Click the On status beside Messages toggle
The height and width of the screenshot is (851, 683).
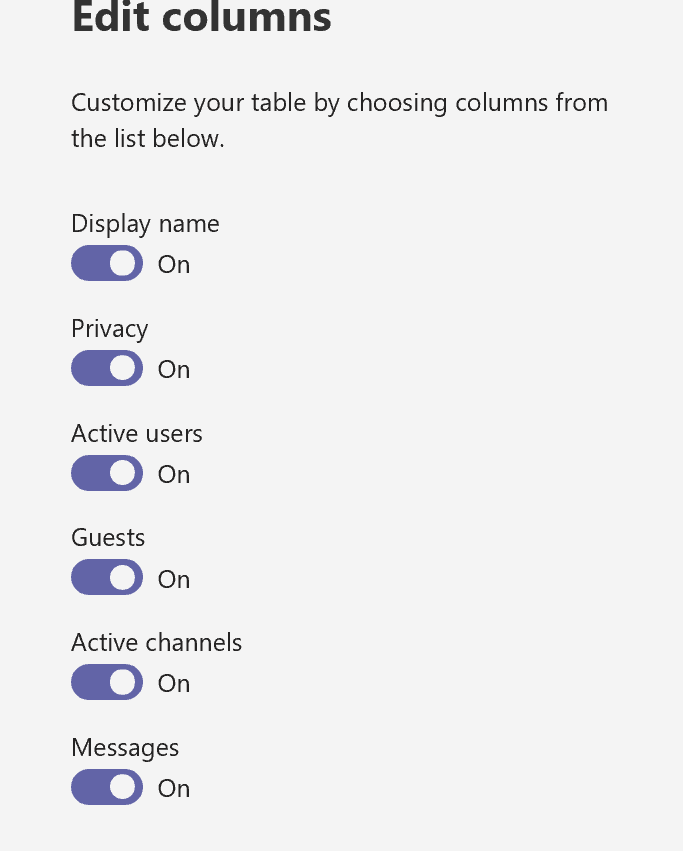point(174,789)
